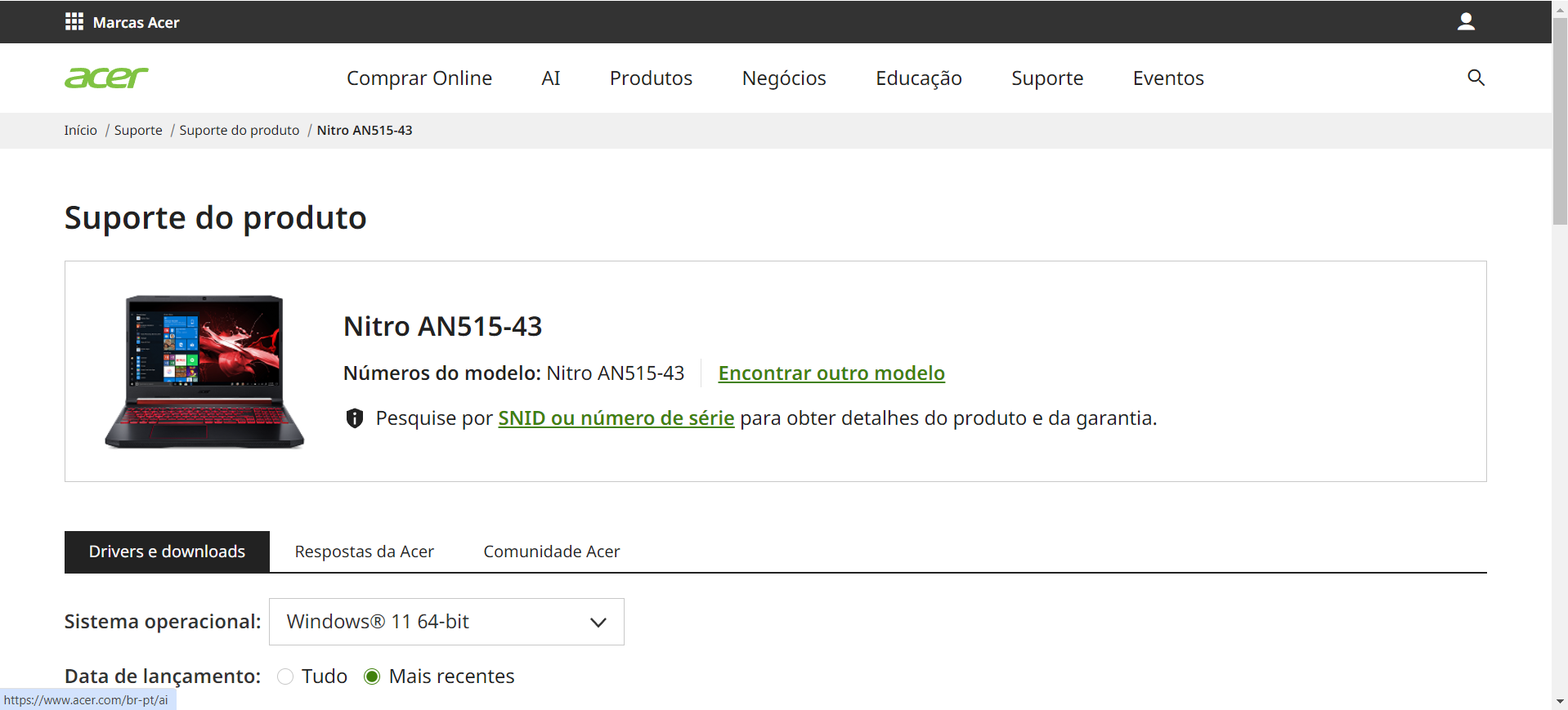Switch to Comunidade Acer tab
The width and height of the screenshot is (1568, 710).
[552, 551]
